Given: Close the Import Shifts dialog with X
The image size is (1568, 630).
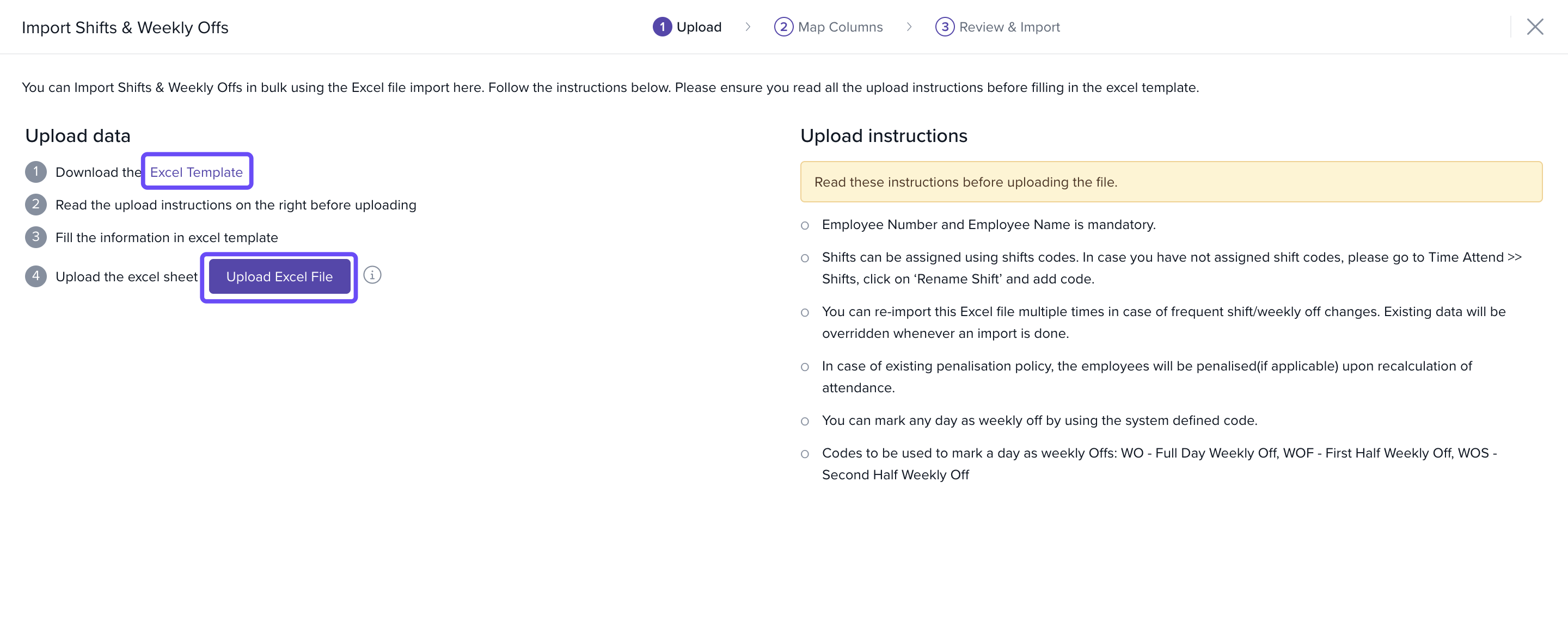Looking at the screenshot, I should (x=1535, y=27).
